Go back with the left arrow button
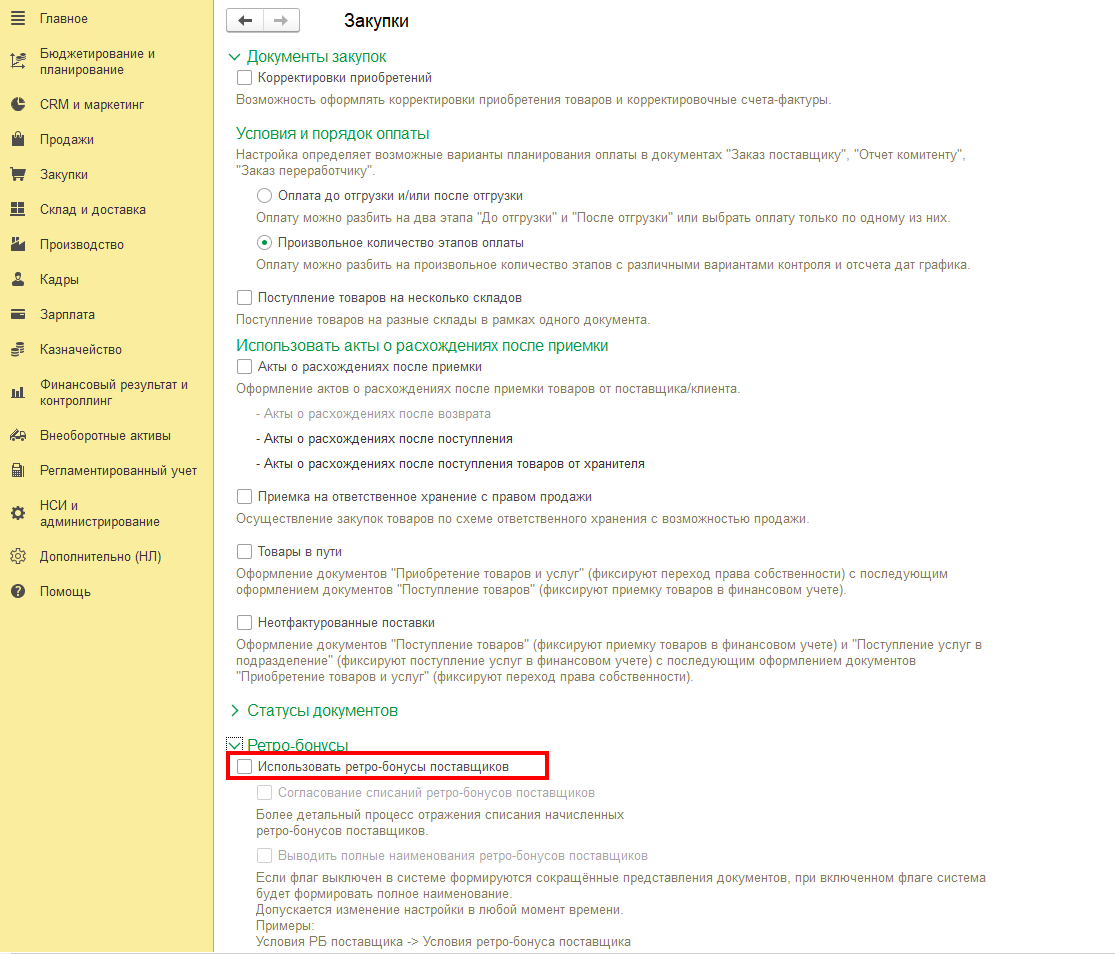The image size is (1115, 954). tap(245, 21)
